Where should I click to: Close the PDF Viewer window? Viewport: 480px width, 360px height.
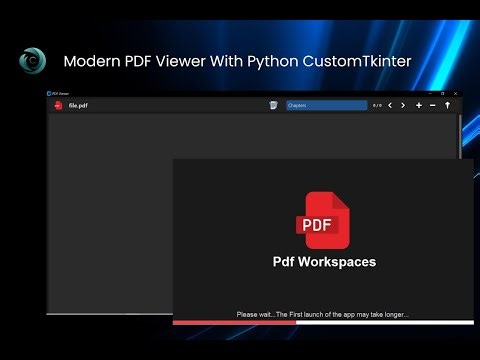coord(455,93)
